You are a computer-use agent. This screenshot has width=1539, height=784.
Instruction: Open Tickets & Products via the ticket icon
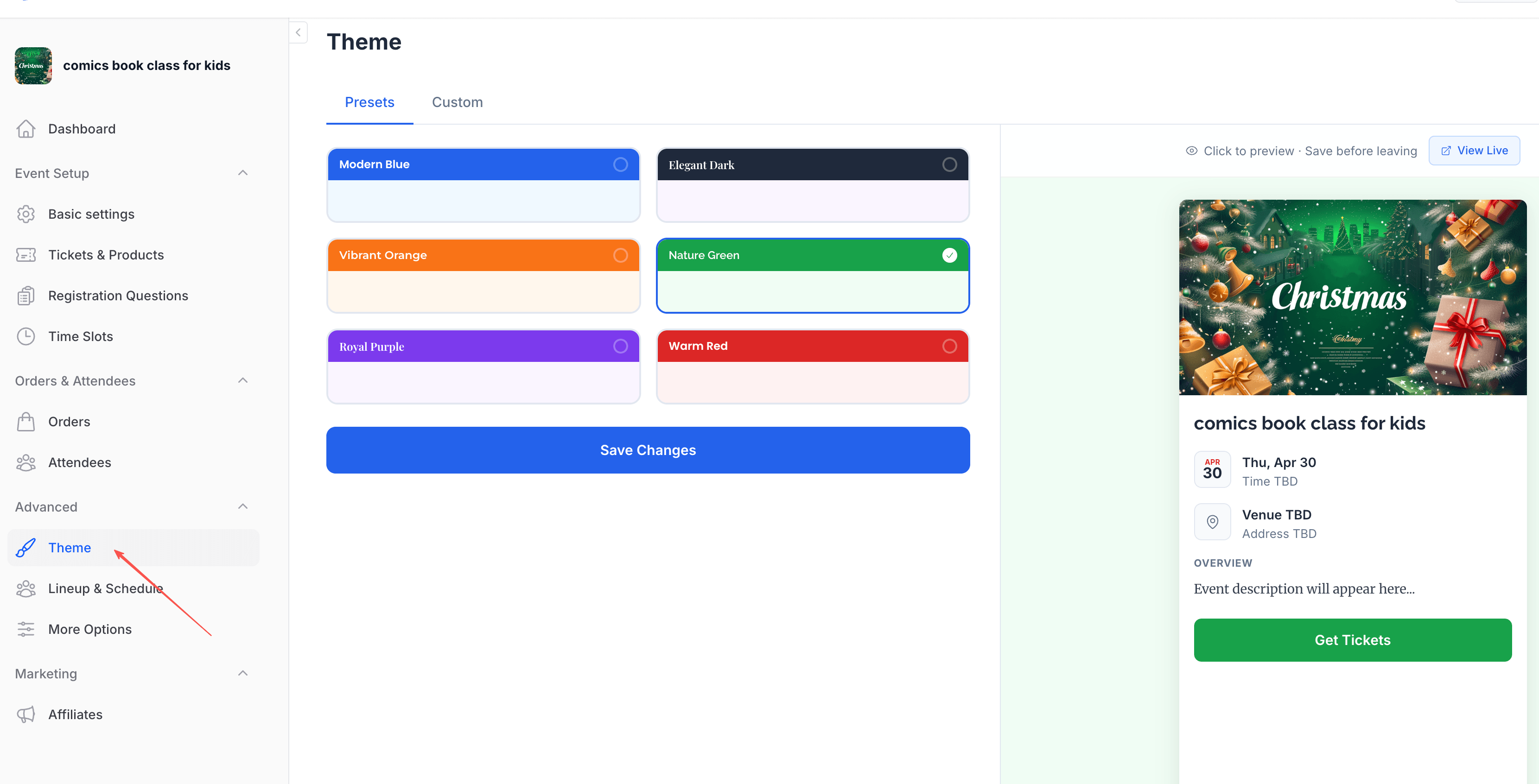click(x=26, y=254)
